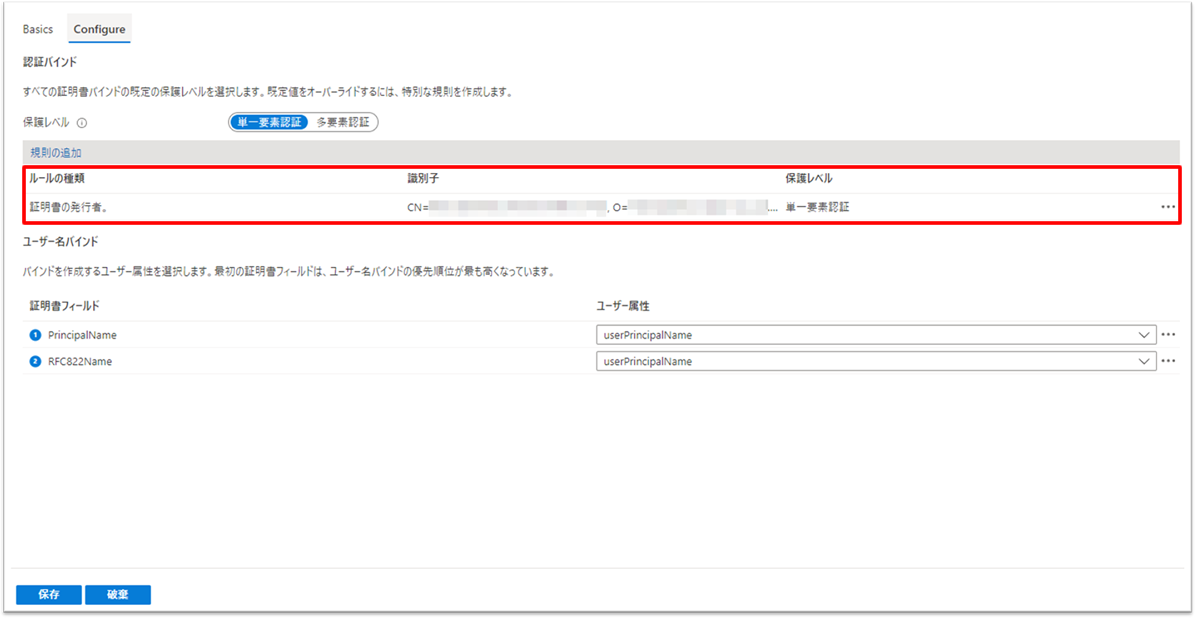
Task: Open the more options menu for PrincipalName
Action: [1167, 335]
